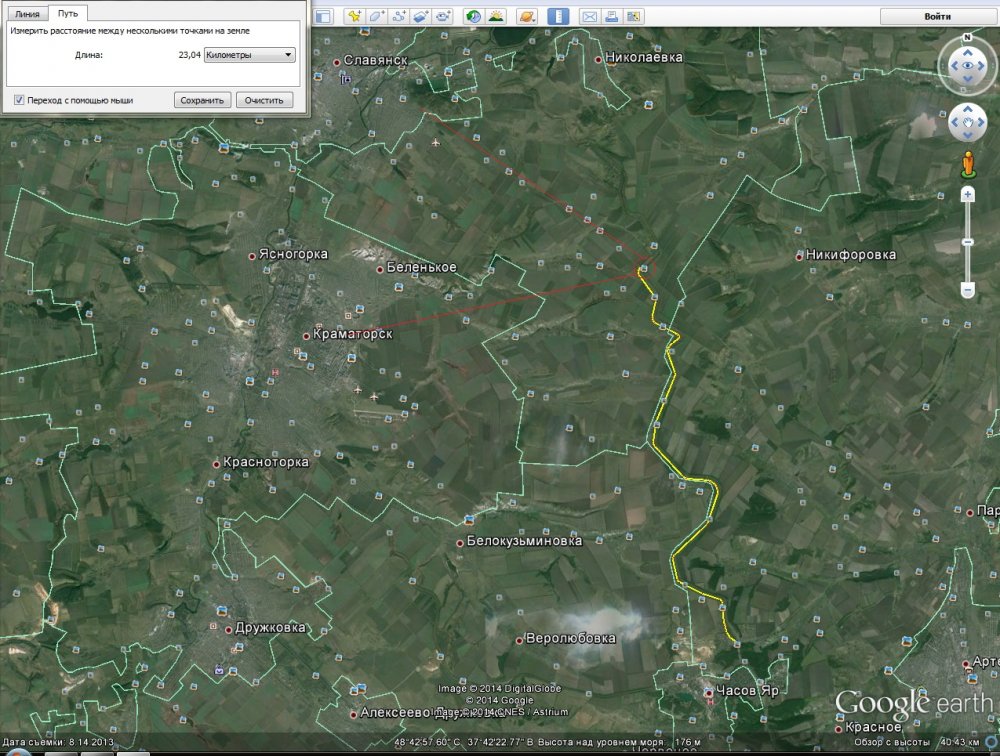1000x756 pixels.
Task: Click the airport icon southeast of Славянск
Action: tap(436, 142)
